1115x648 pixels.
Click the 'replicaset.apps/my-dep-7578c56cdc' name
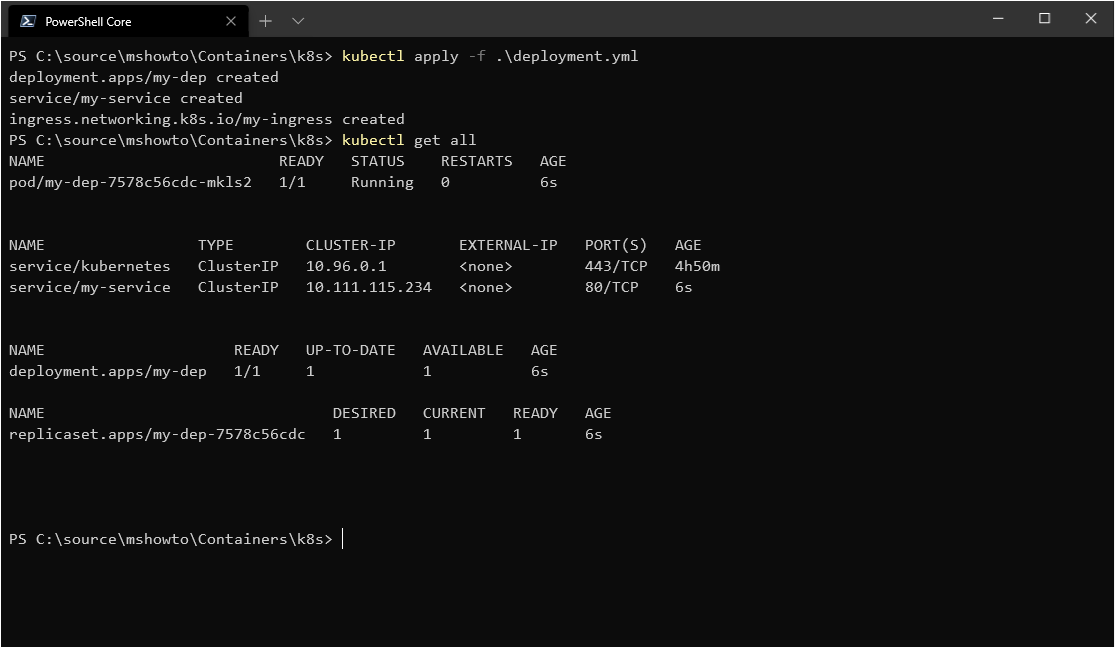click(x=157, y=435)
